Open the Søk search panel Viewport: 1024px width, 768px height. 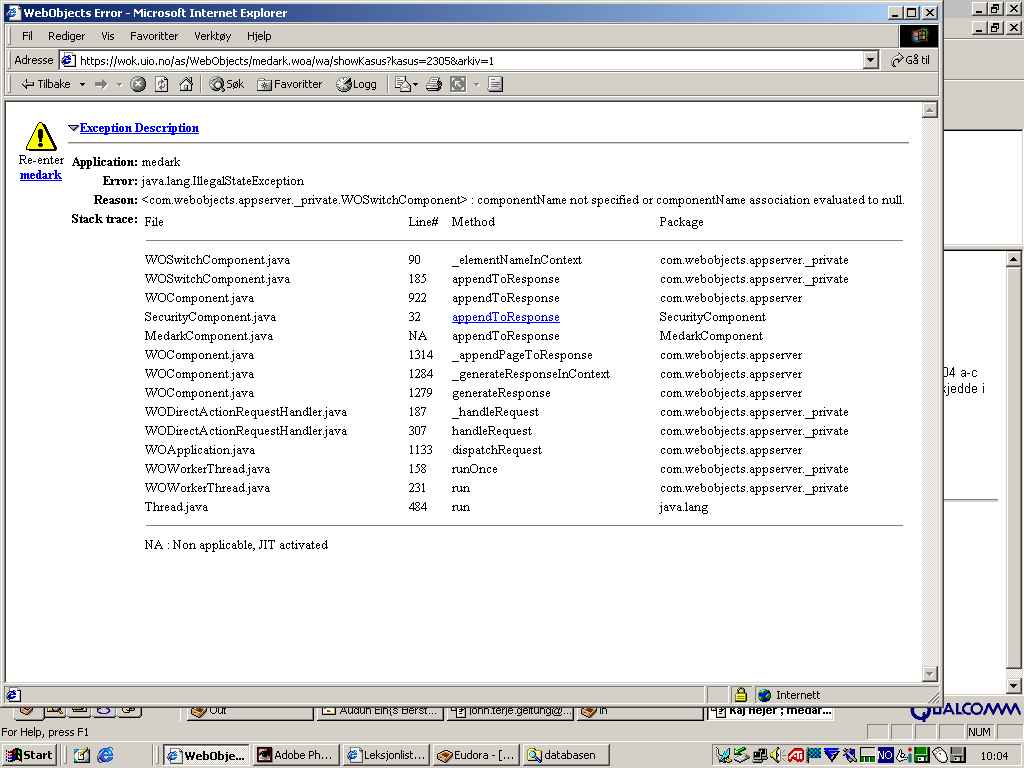point(227,85)
